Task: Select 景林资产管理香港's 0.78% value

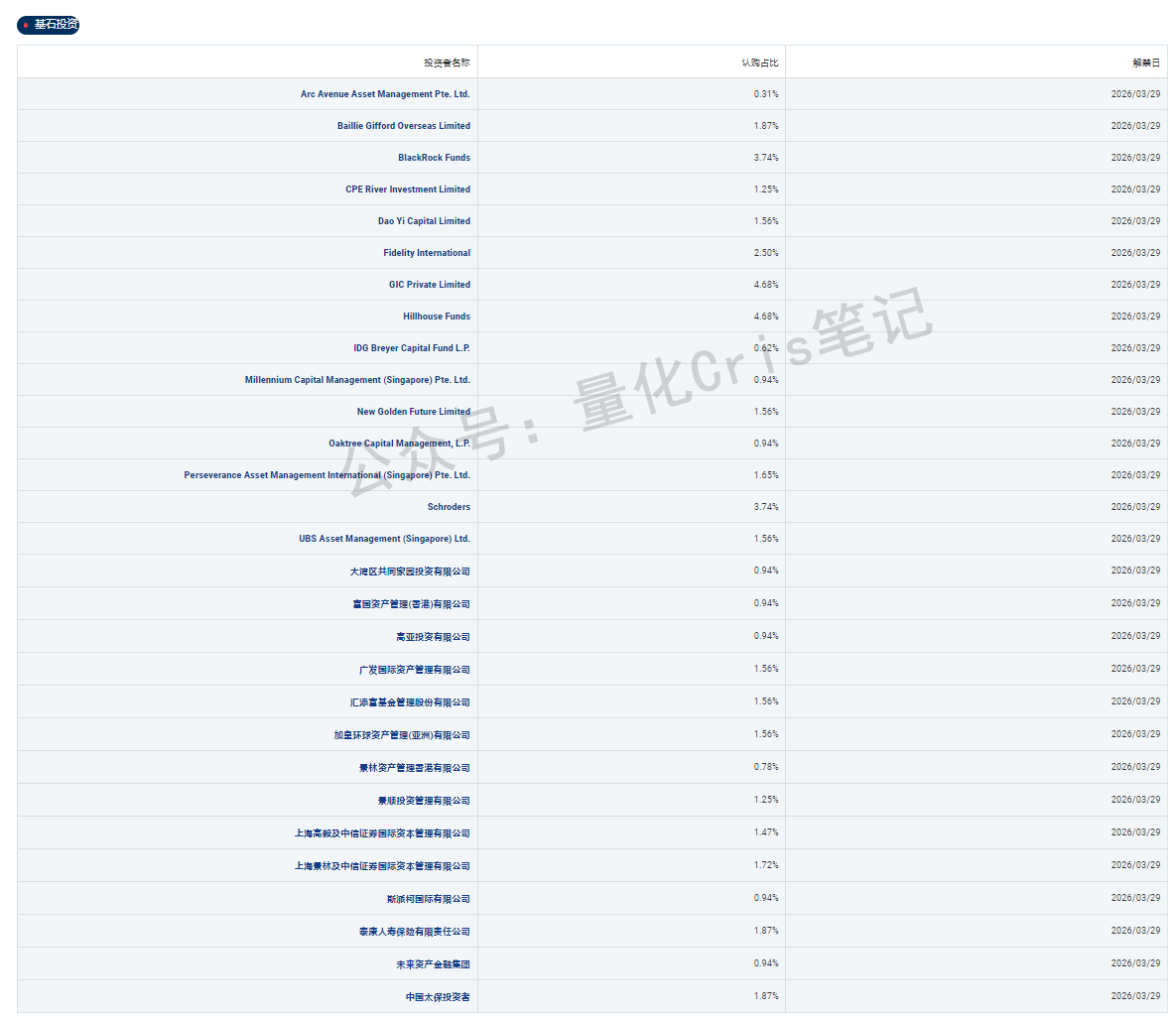Action: 766,767
